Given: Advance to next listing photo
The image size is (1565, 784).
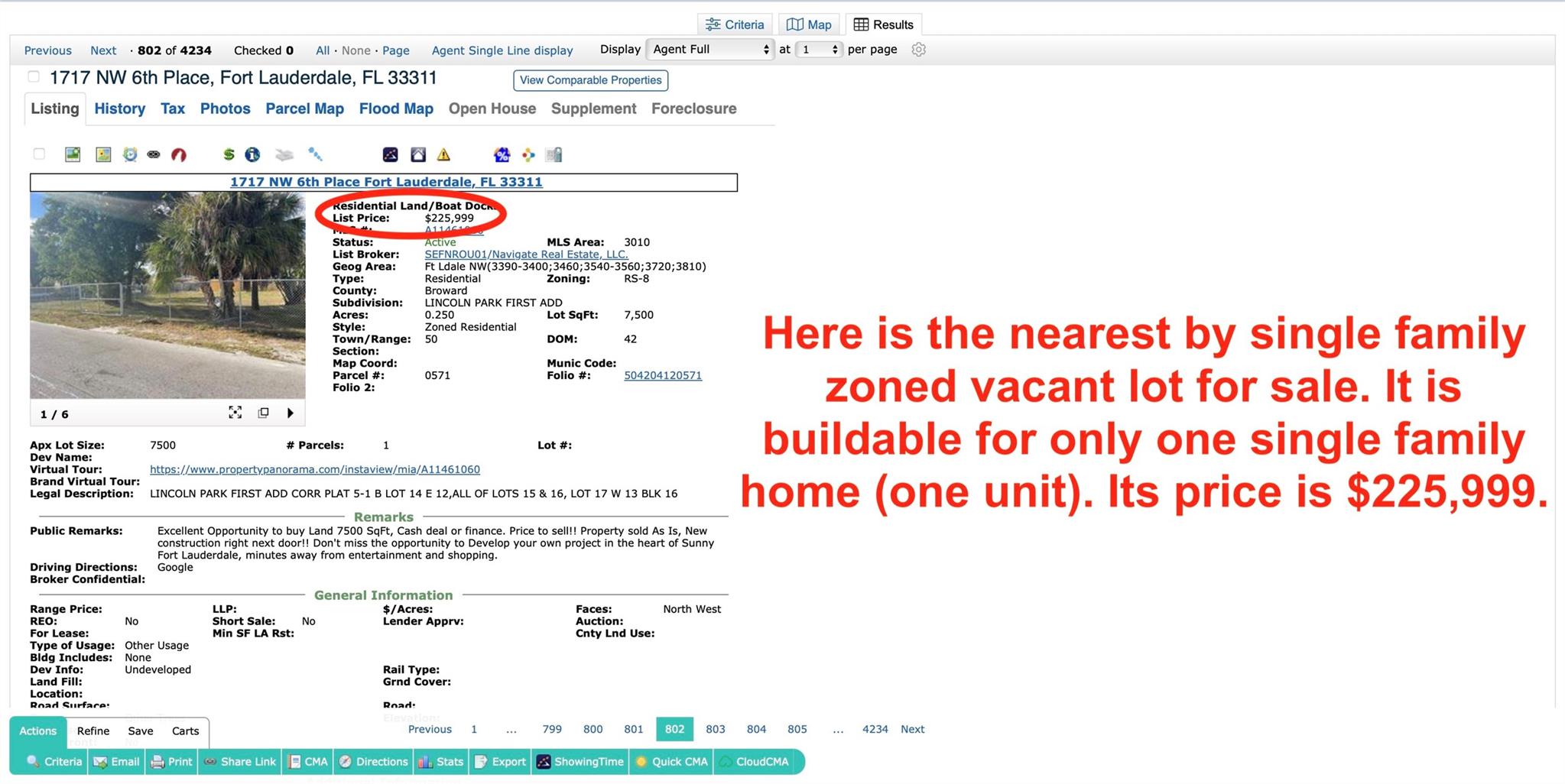Looking at the screenshot, I should (x=291, y=413).
